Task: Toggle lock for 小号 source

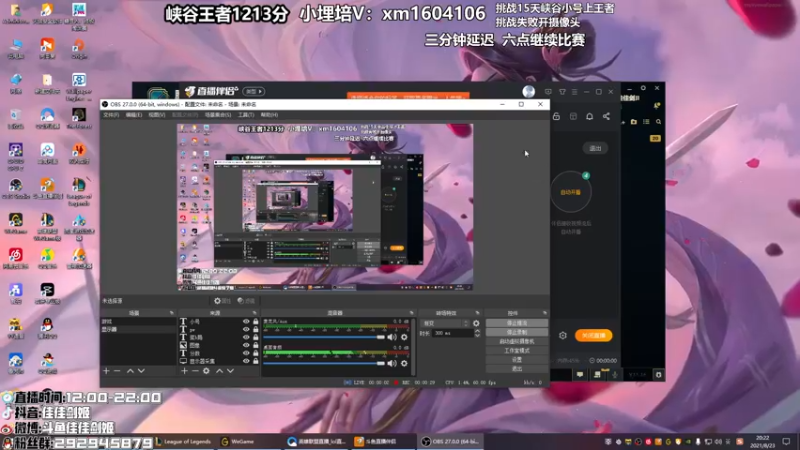Action: pyautogui.click(x=256, y=321)
